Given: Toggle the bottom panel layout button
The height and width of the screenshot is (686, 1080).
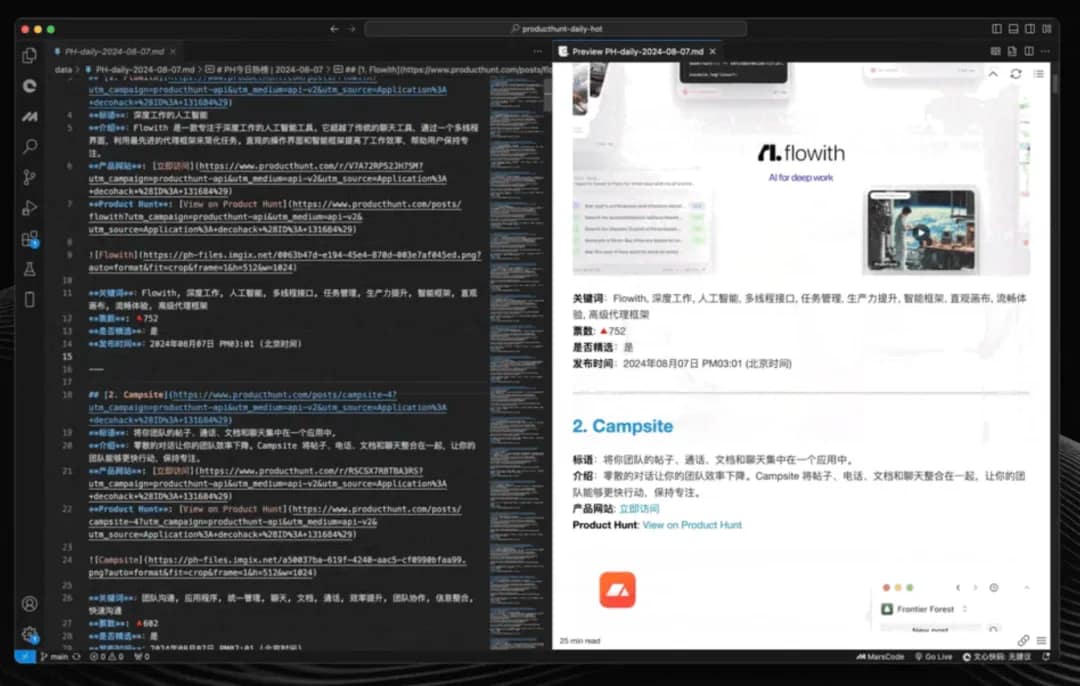Looking at the screenshot, I should point(1014,29).
